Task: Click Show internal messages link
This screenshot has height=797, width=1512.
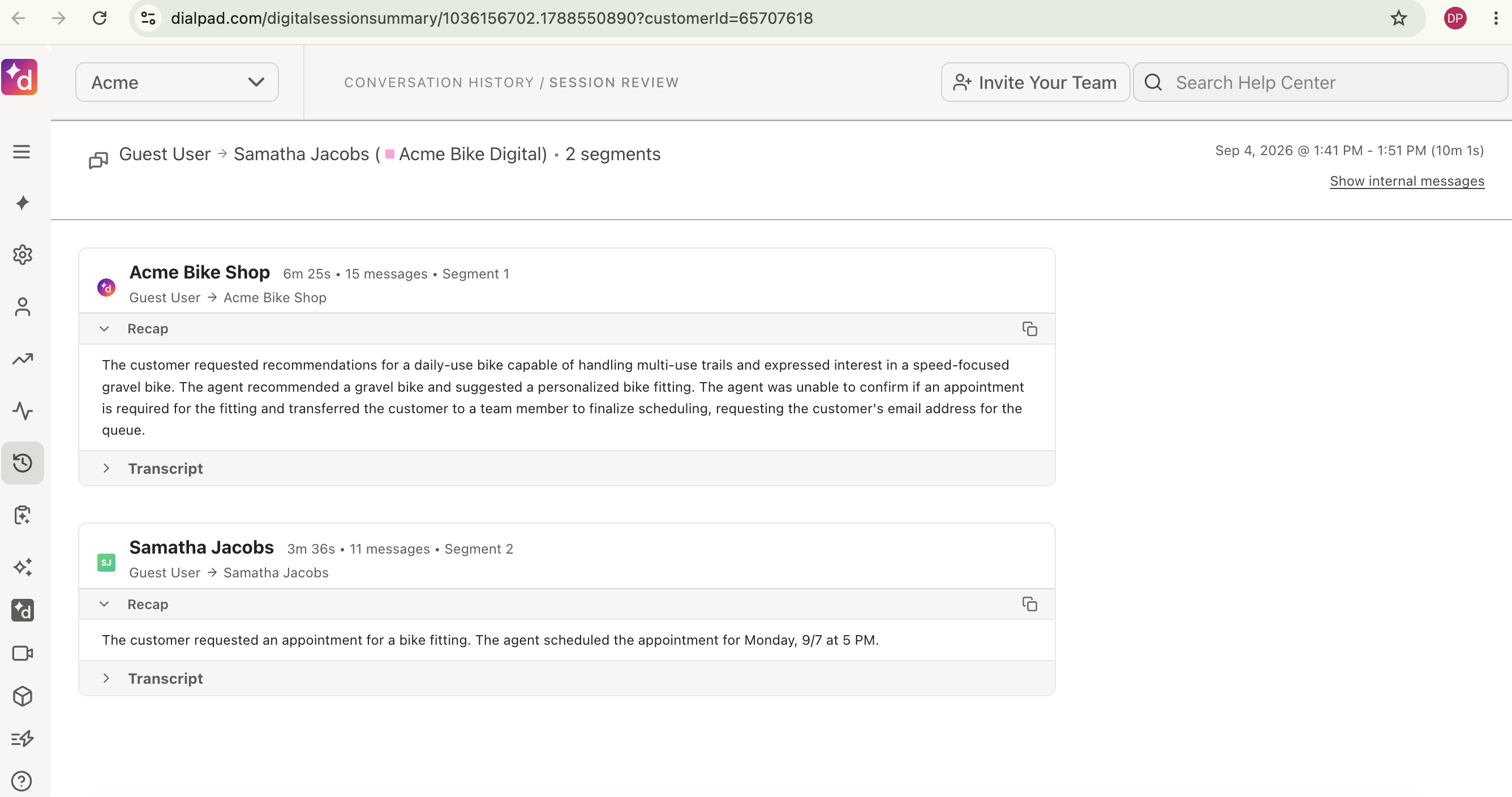Action: point(1406,181)
